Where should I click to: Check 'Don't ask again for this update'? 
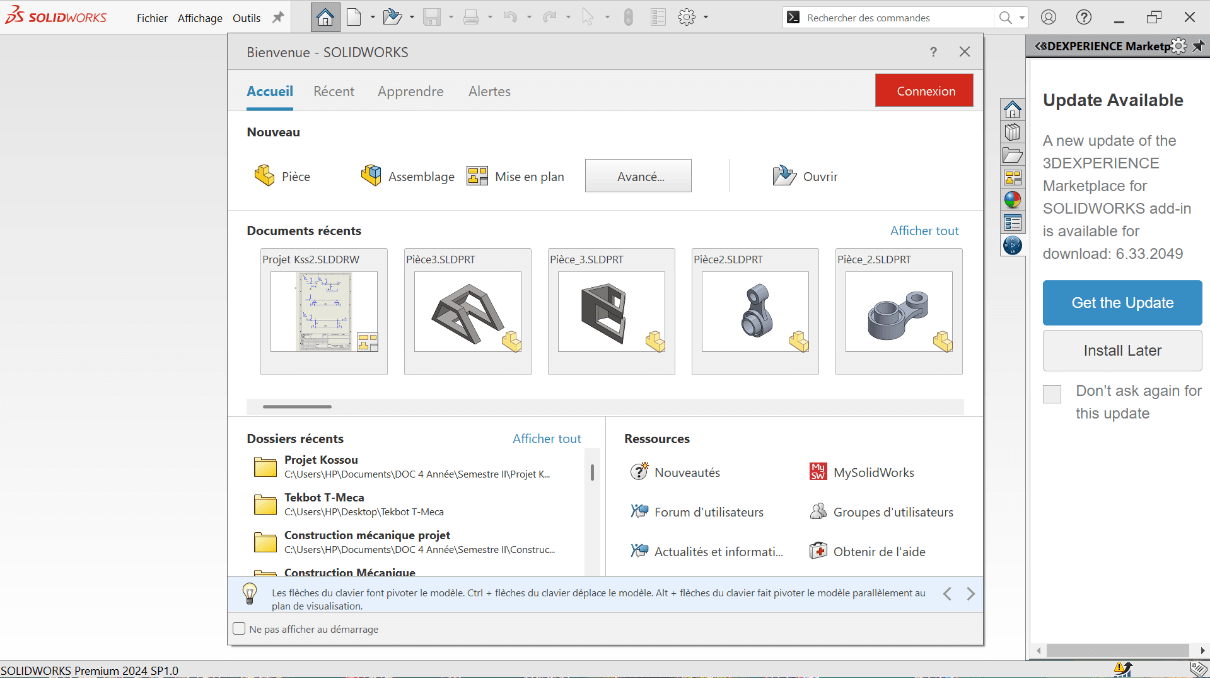click(1052, 394)
